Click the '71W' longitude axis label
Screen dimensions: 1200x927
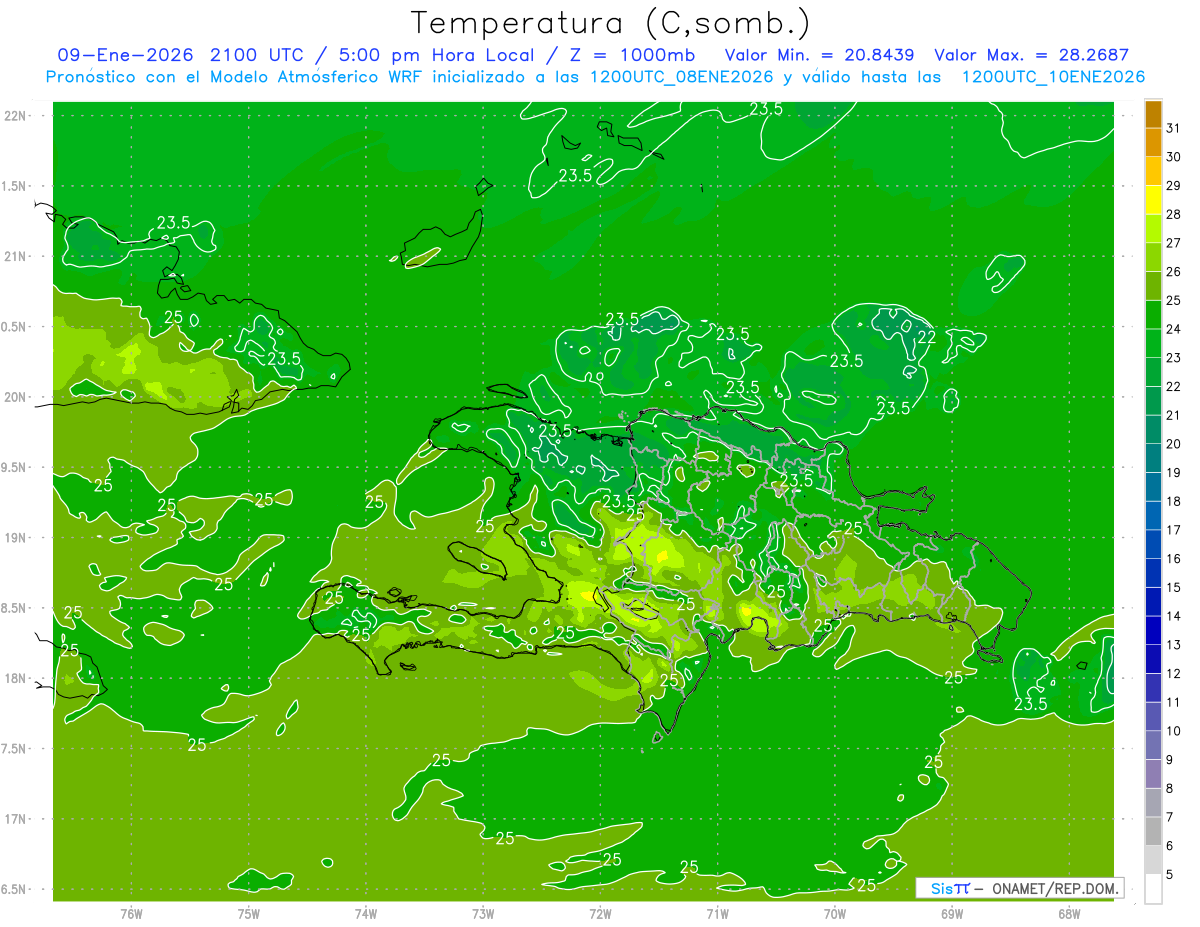(717, 913)
